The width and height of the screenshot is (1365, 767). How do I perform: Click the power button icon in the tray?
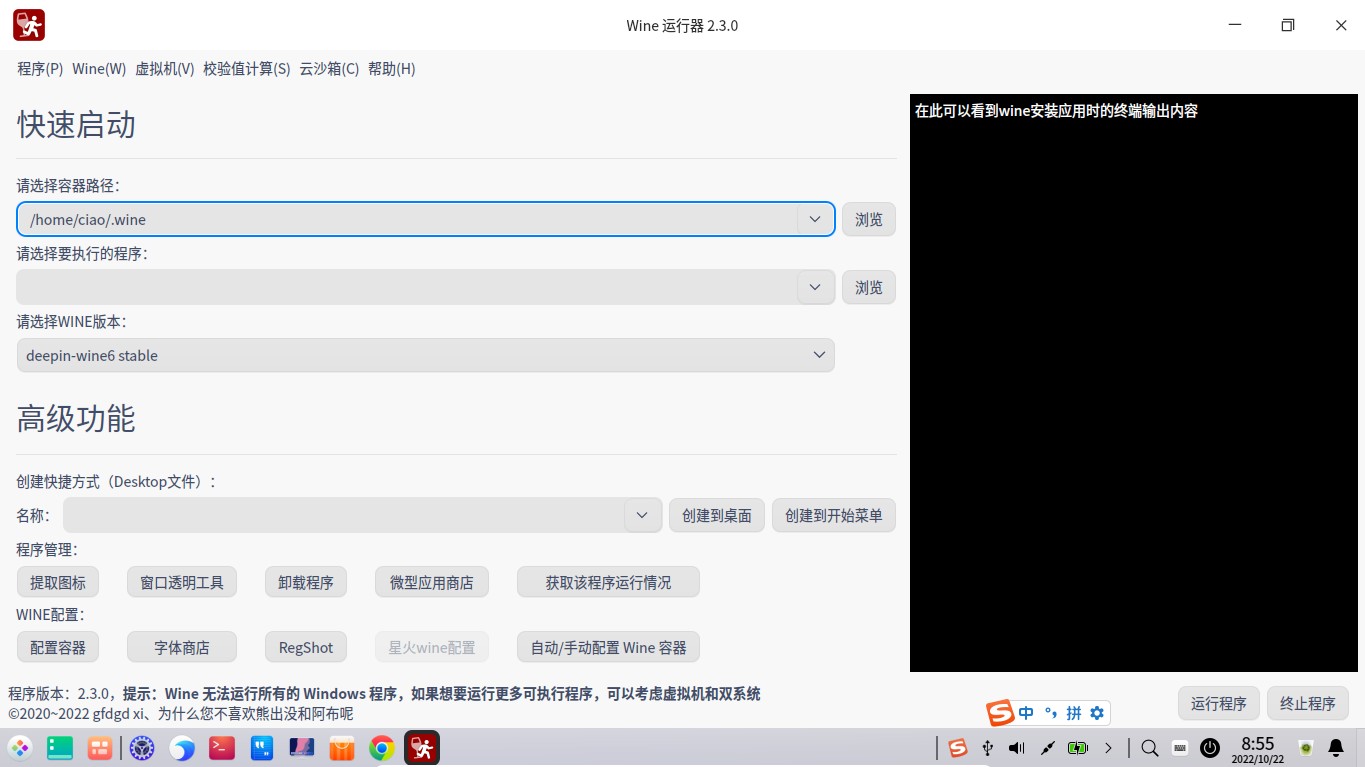[x=1209, y=747]
